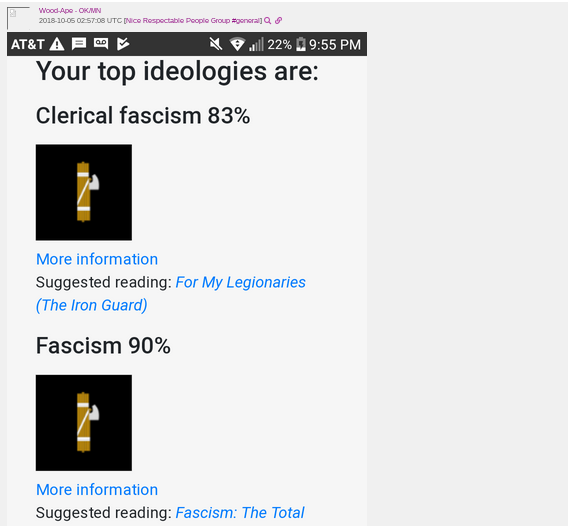Open the Fascism: The Total reading link
The width and height of the screenshot is (568, 526).
click(240, 513)
